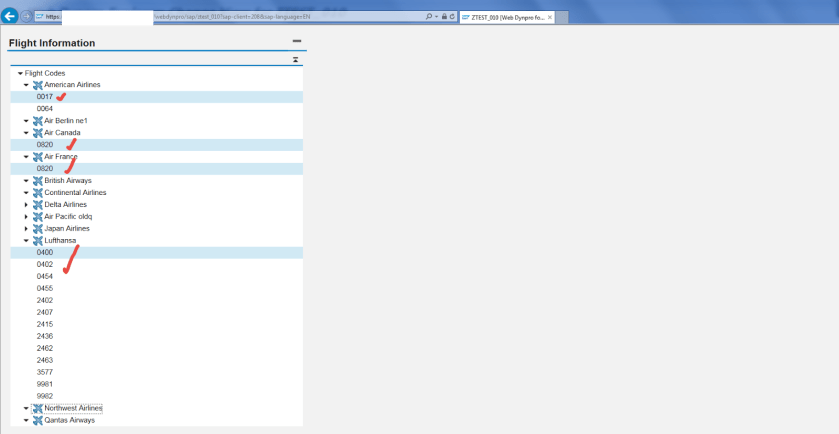Select Lufthansa flight 0400

tap(45, 253)
